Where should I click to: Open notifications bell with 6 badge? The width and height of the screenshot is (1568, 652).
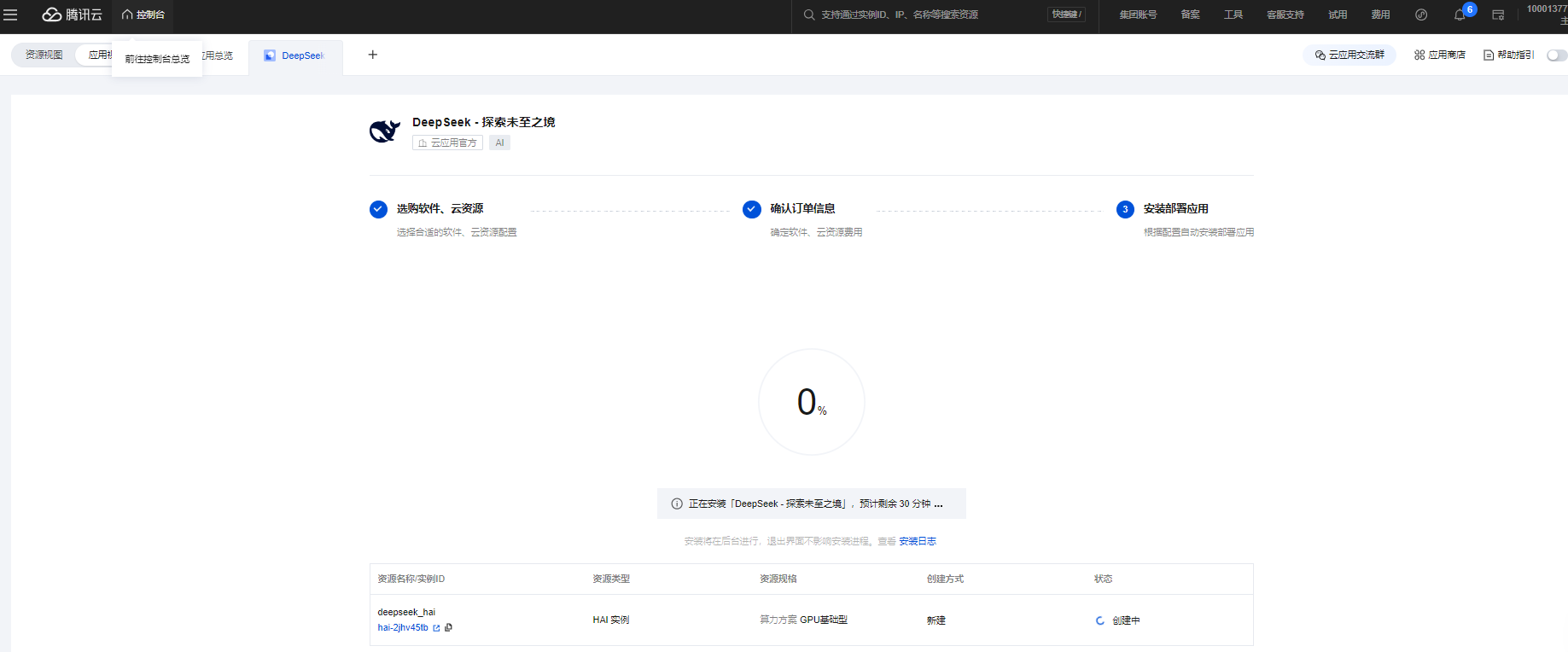[x=1461, y=14]
